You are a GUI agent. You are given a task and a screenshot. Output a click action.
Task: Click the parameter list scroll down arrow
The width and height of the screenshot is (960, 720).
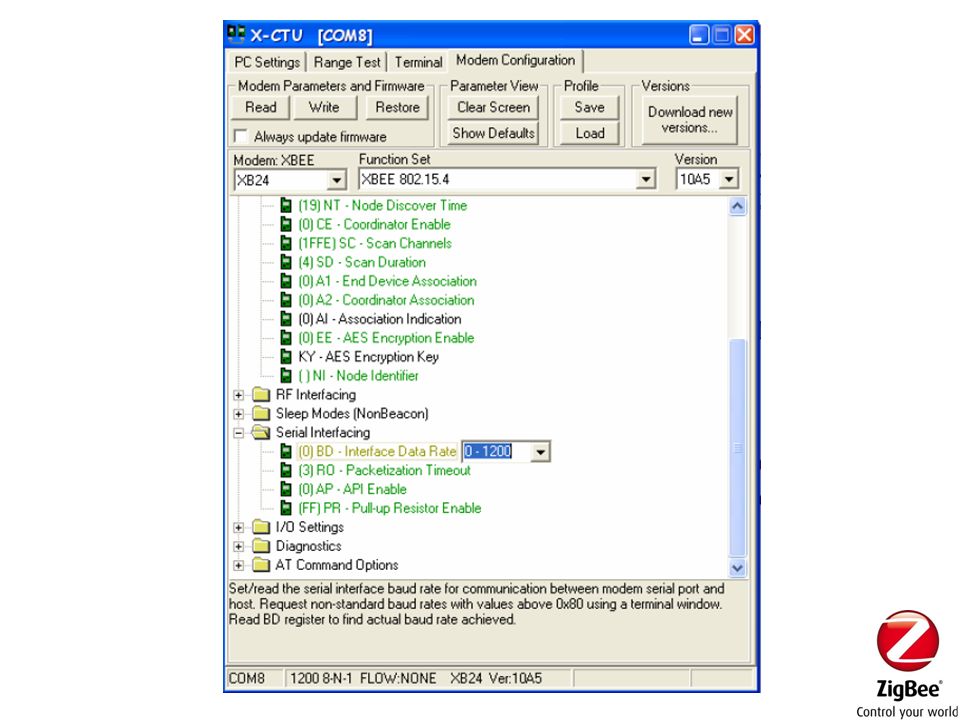[738, 568]
